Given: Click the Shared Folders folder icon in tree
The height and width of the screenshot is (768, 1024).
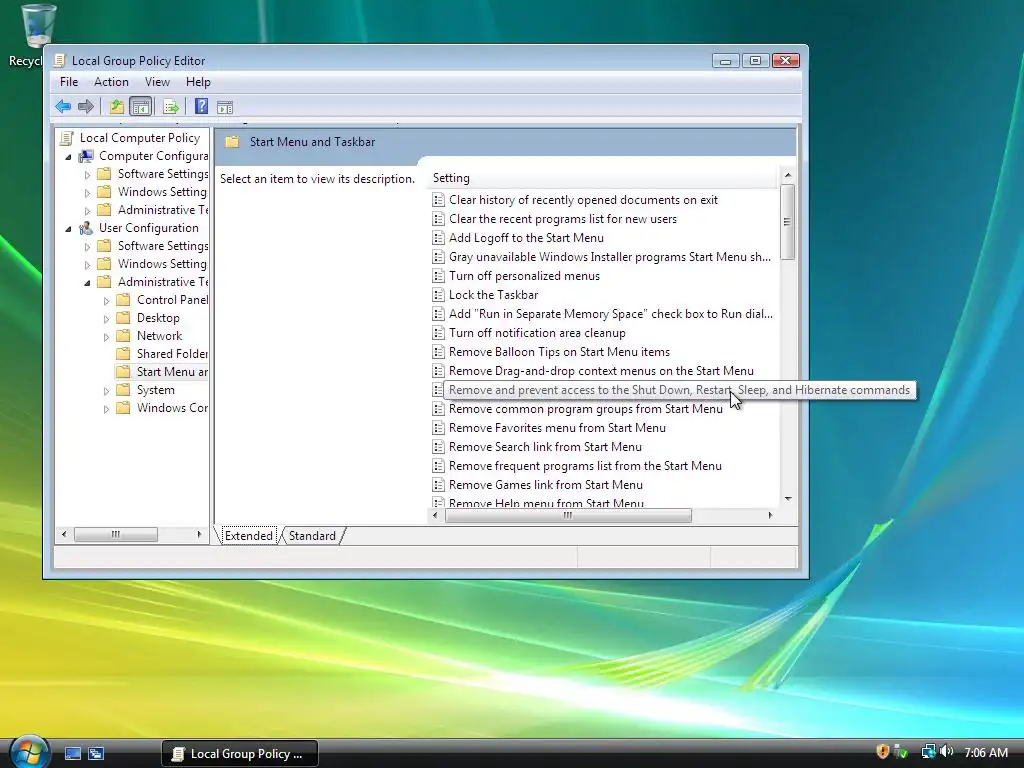Looking at the screenshot, I should [x=123, y=353].
